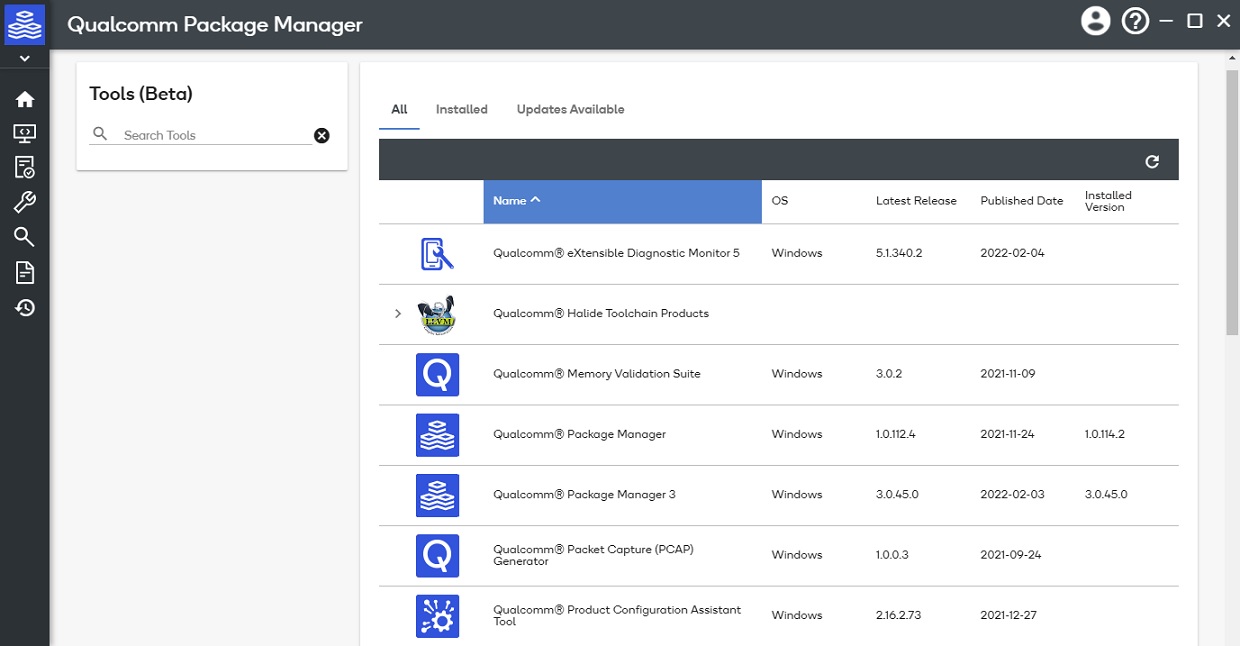1240x646 pixels.
Task: Click the Memory Validation Suite Q icon
Action: [437, 373]
